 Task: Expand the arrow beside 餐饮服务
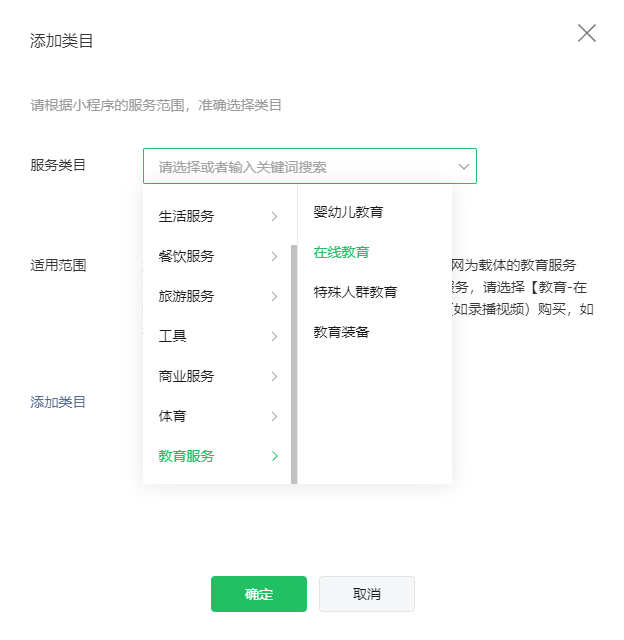274,256
